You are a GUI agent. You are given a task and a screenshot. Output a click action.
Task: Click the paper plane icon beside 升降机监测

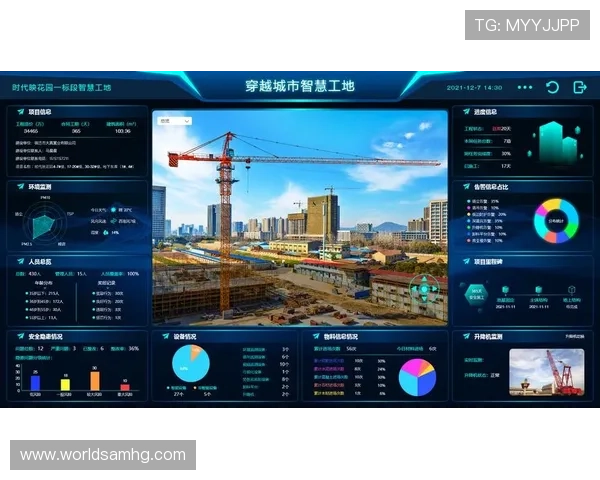pyautogui.click(x=466, y=336)
